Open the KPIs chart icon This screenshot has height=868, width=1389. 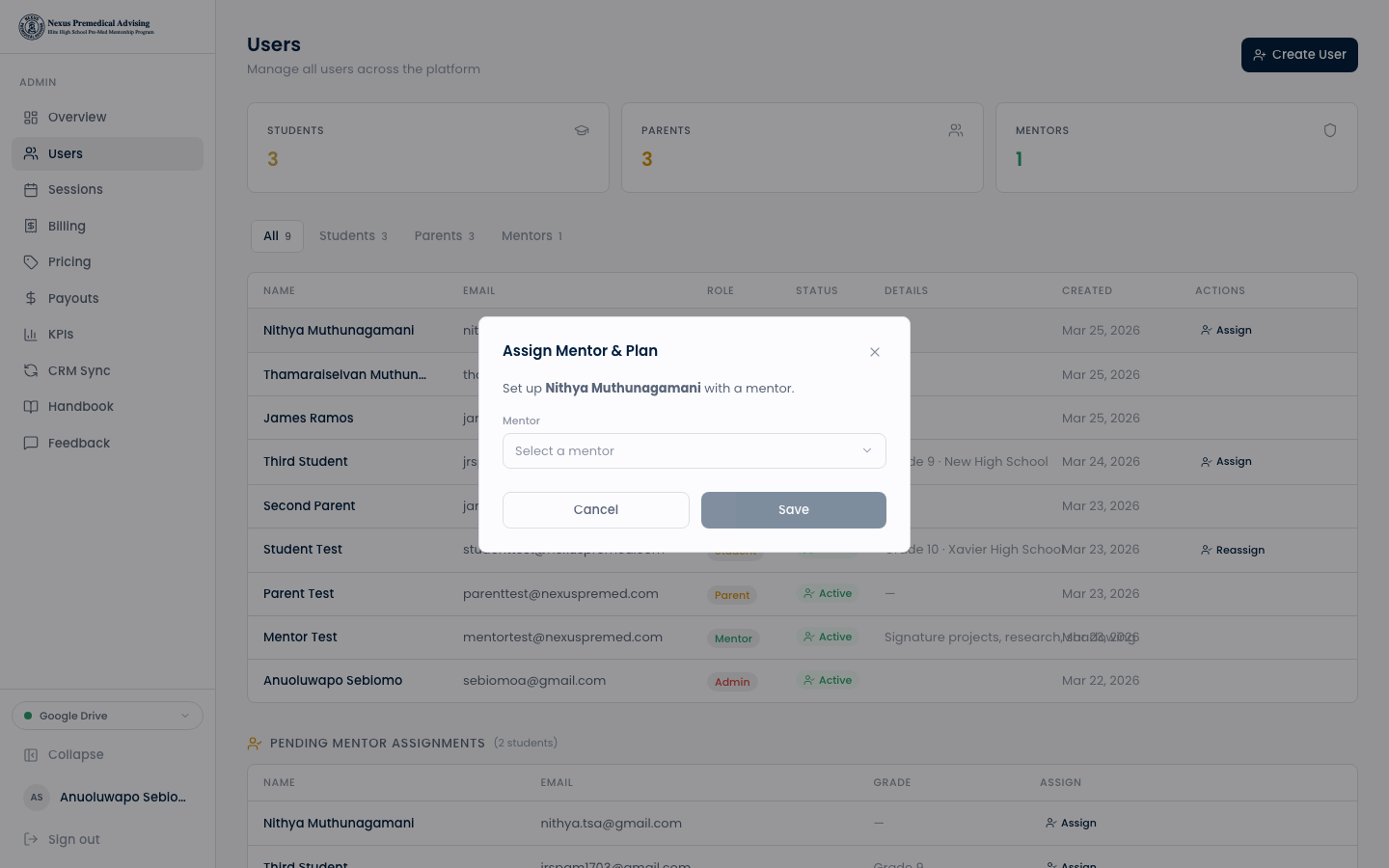(x=31, y=335)
